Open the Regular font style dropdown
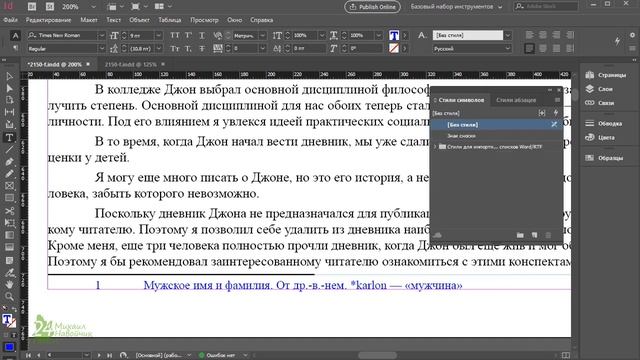This screenshot has width=640, height=360. [102, 49]
